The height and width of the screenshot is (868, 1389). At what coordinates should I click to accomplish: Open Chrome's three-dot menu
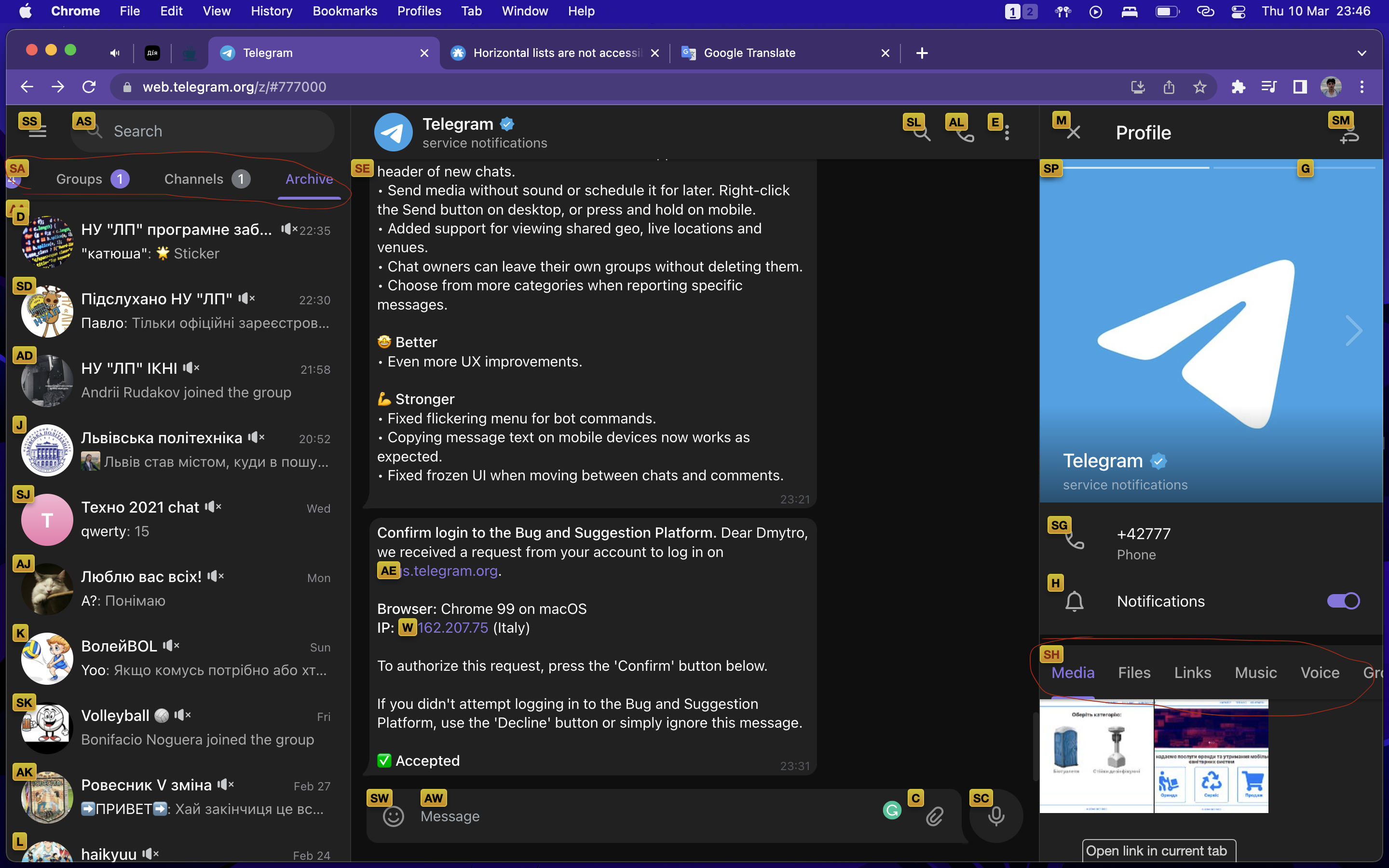[x=1362, y=87]
